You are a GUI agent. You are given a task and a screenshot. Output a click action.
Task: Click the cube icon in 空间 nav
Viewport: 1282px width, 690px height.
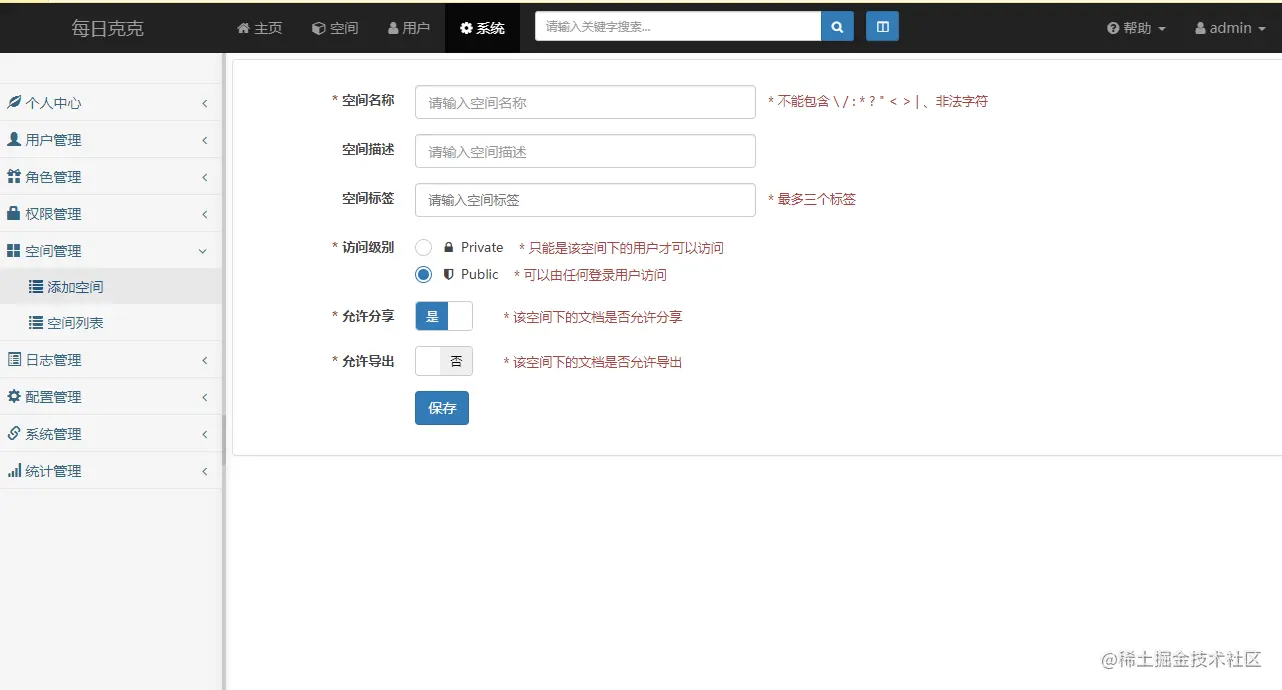coord(318,28)
